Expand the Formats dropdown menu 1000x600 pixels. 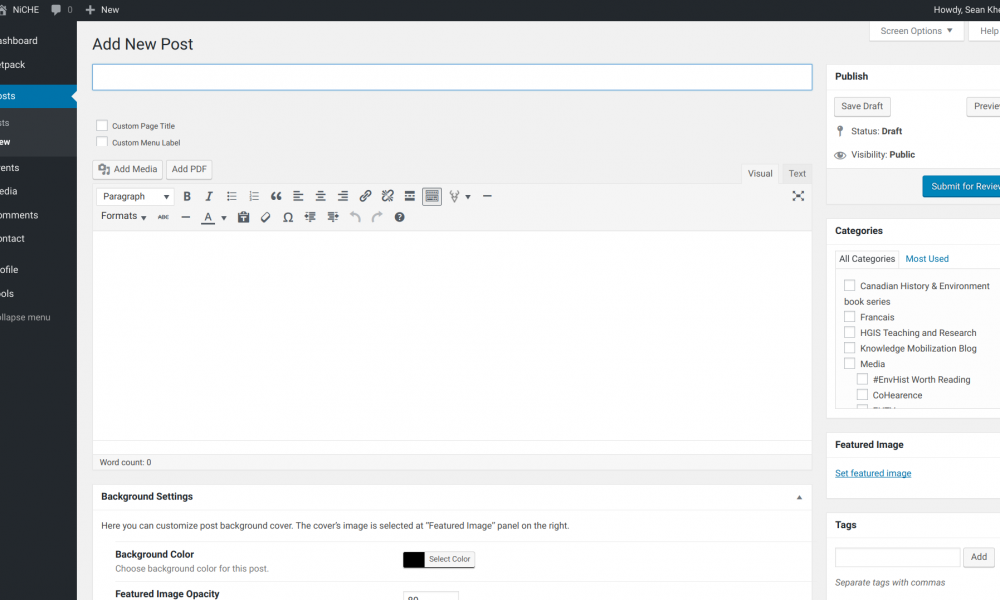[123, 217]
